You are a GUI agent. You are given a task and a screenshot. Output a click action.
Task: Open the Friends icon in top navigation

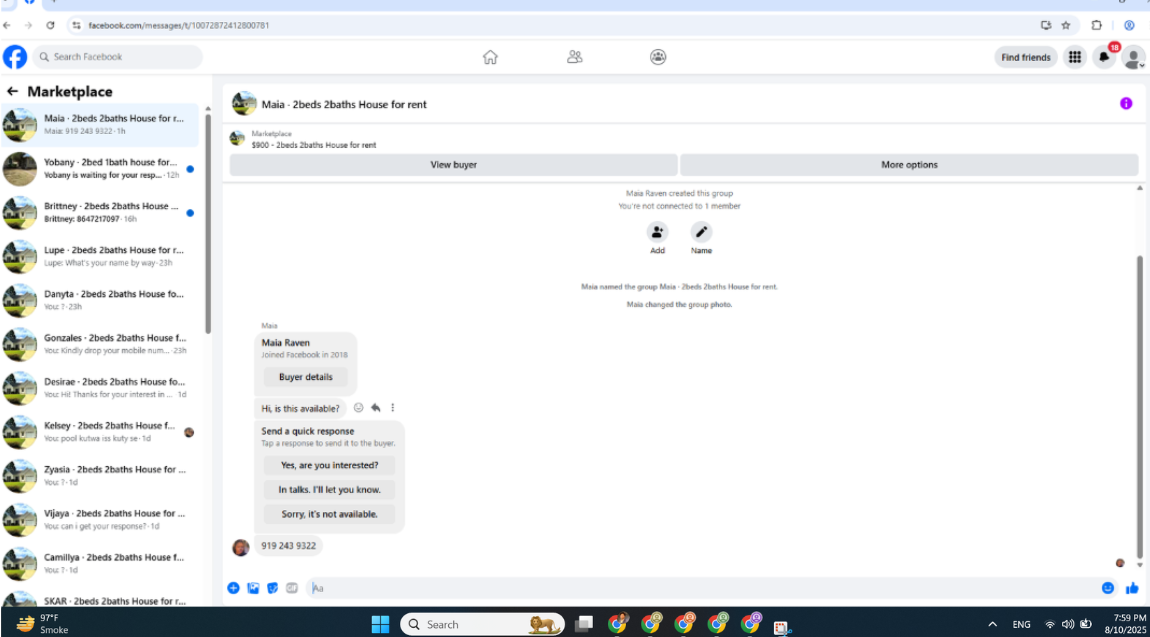point(574,57)
